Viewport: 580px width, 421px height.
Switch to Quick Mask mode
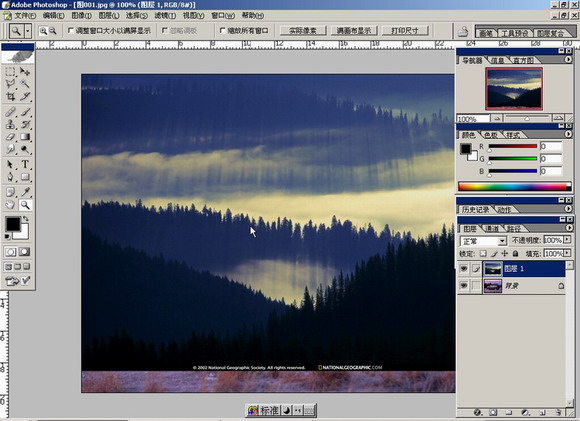pyautogui.click(x=25, y=252)
